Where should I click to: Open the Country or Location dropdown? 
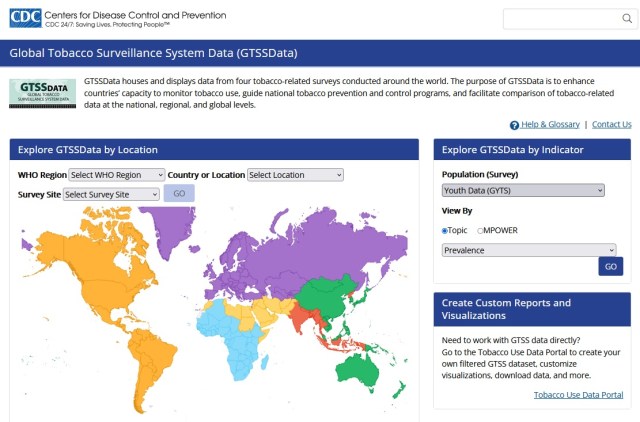coord(295,175)
